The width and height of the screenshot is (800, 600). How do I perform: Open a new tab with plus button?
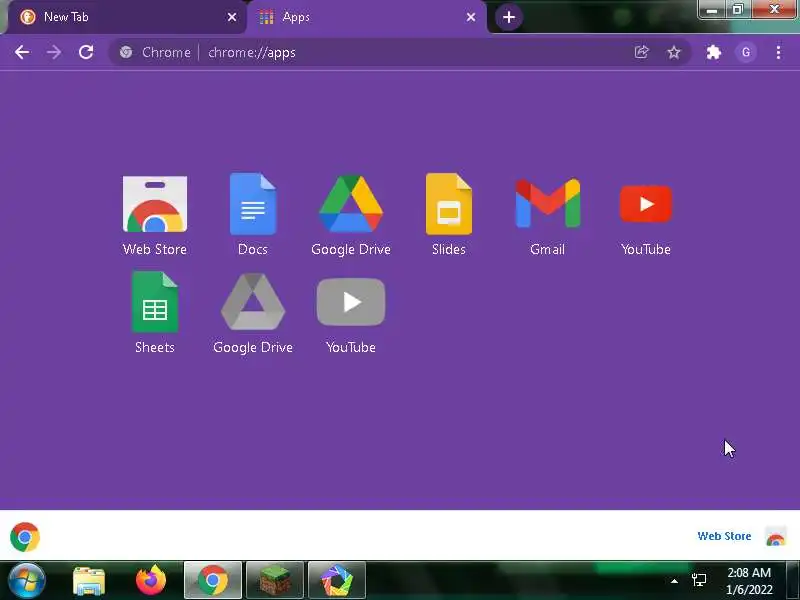coord(509,17)
